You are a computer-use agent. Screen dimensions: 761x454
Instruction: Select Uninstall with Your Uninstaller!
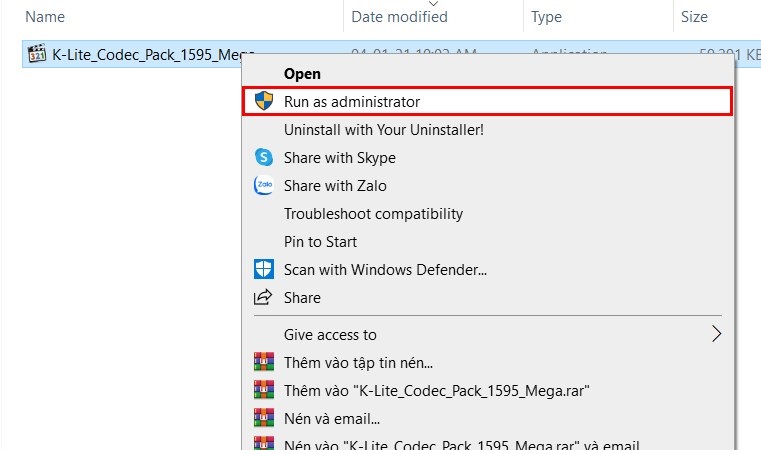[x=383, y=130]
